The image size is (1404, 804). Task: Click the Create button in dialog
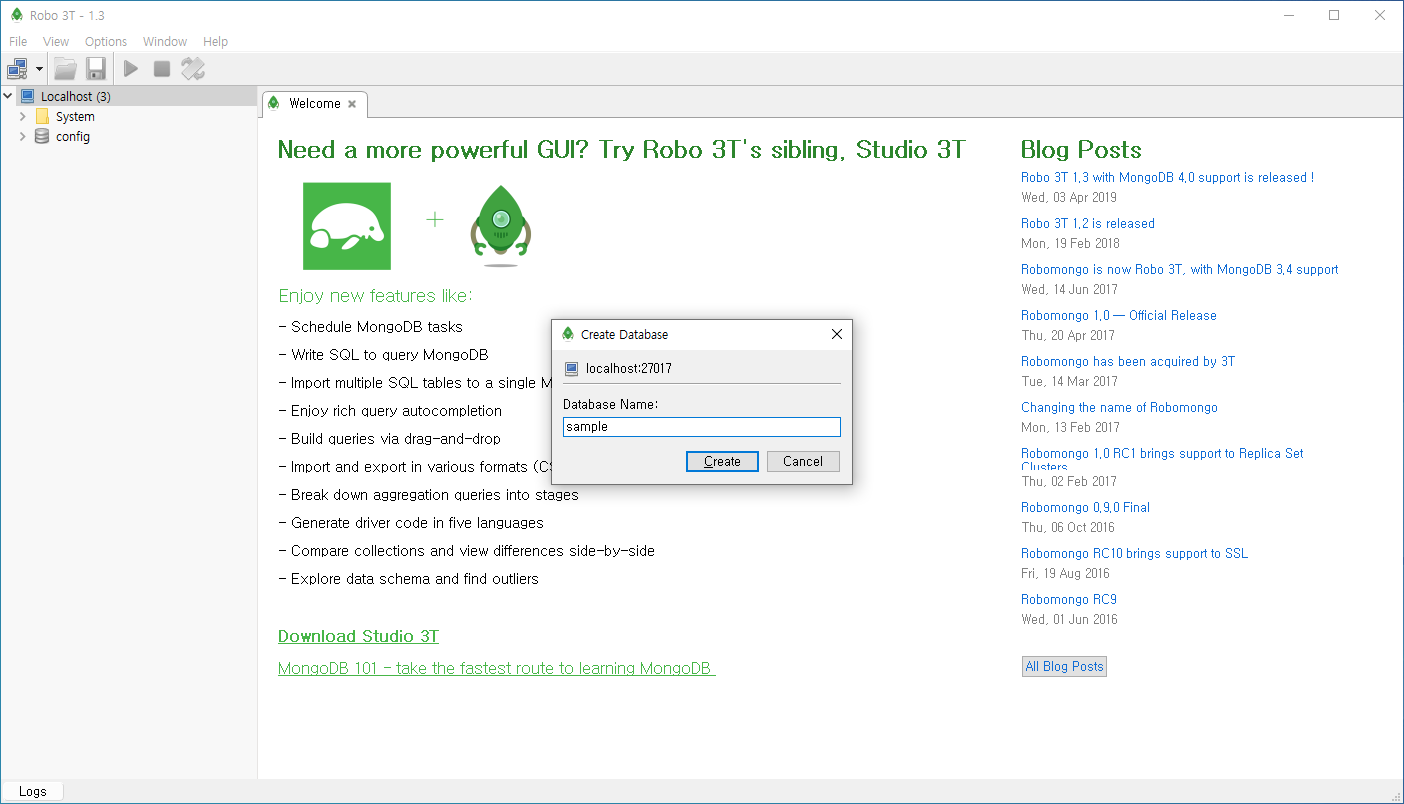(x=722, y=462)
